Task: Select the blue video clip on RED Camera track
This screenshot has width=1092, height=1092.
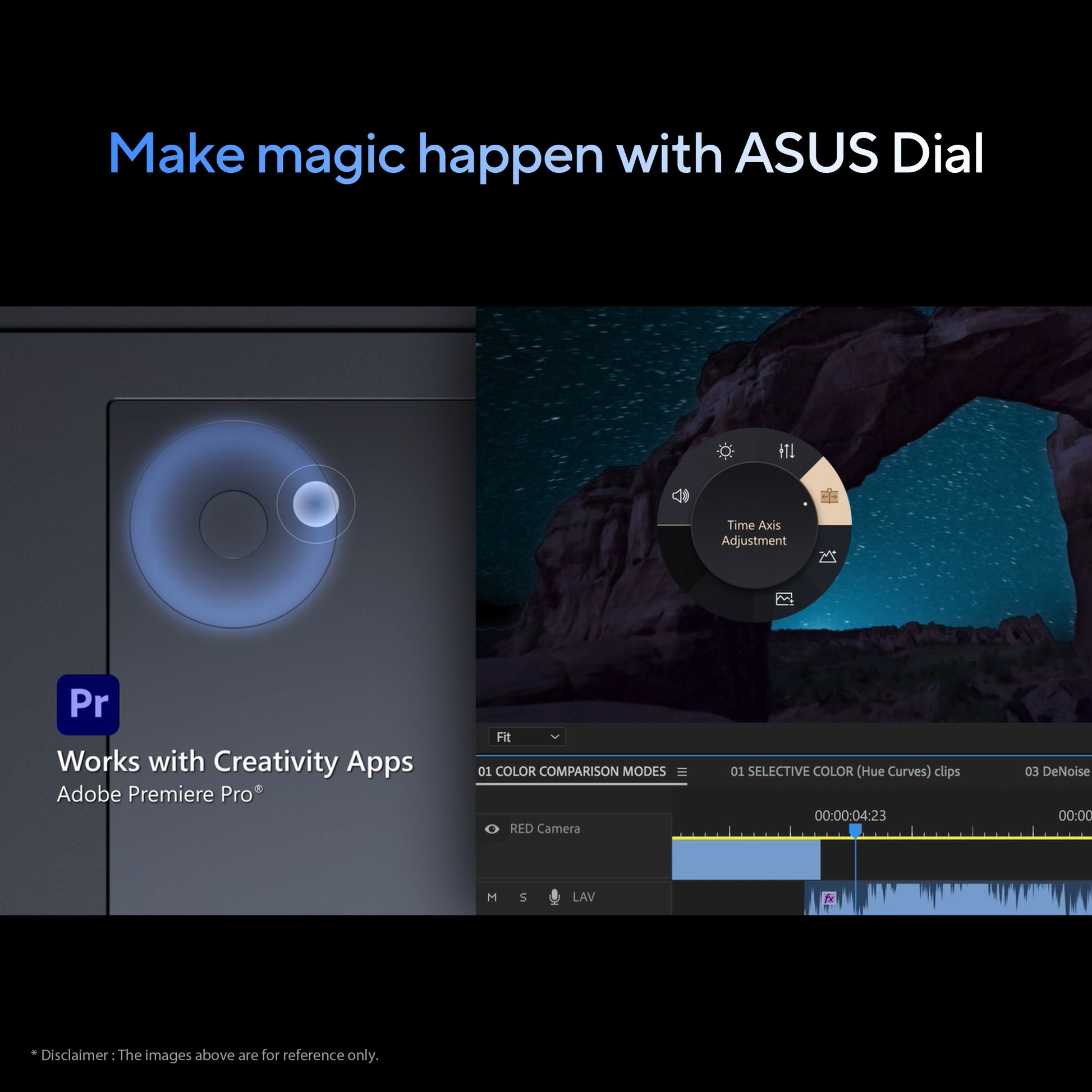Action: tap(746, 860)
